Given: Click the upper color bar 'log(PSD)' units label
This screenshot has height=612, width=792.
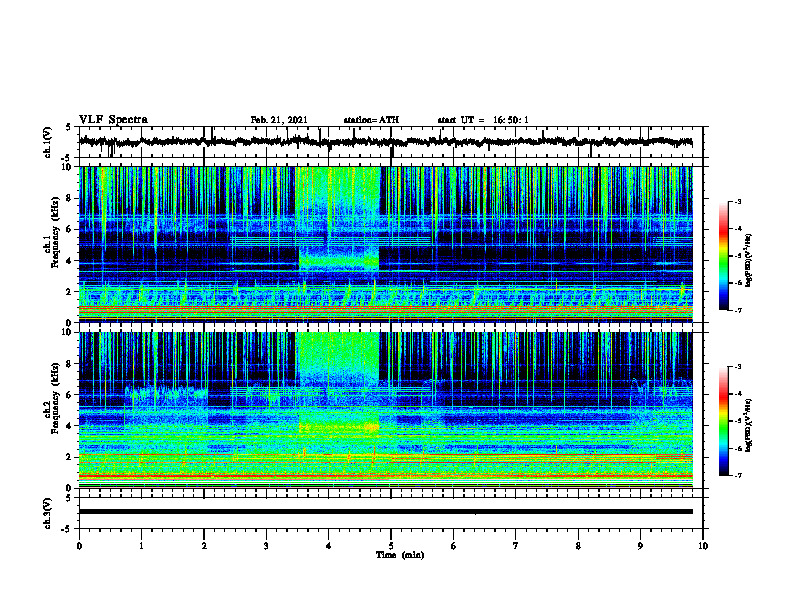Looking at the screenshot, I should 749,260.
